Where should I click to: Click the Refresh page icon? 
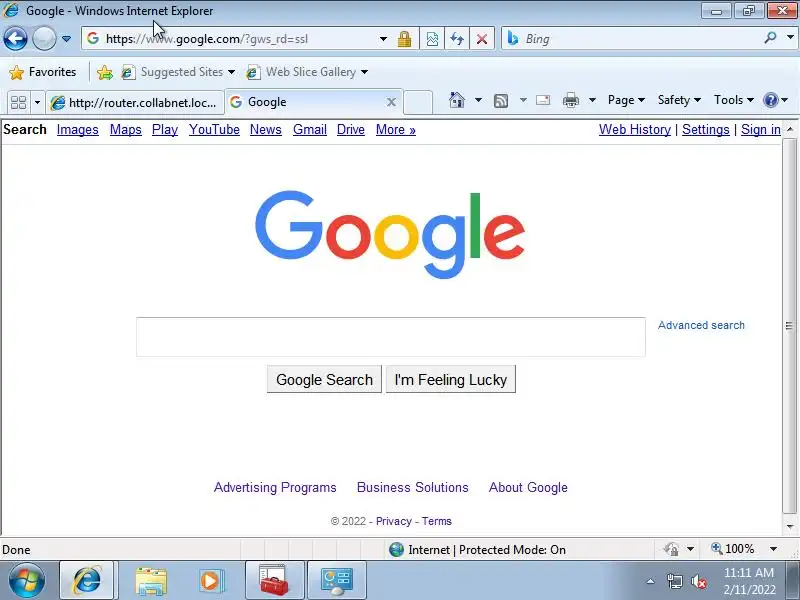(x=457, y=39)
